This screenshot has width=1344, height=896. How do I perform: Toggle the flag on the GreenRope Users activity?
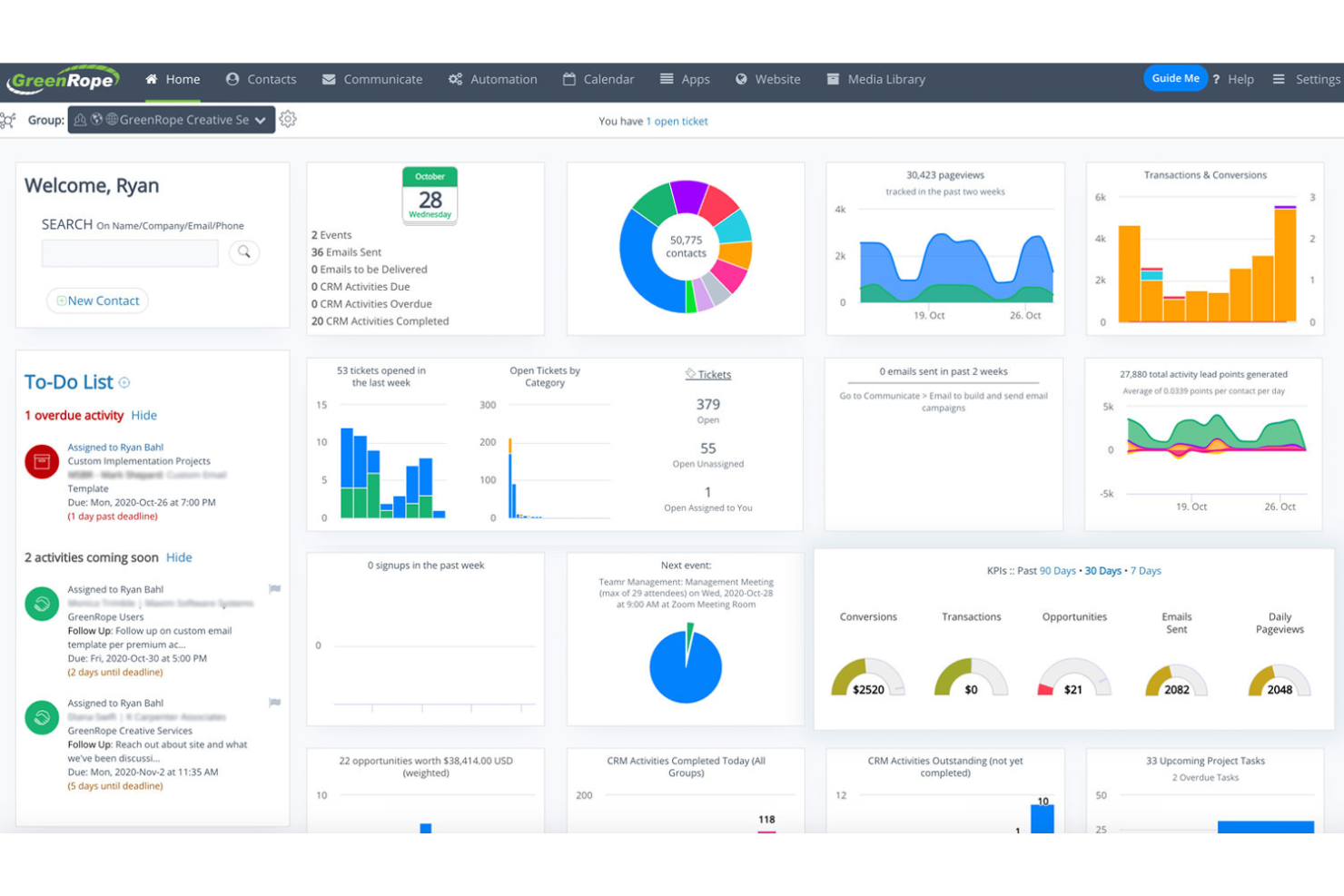click(x=274, y=589)
